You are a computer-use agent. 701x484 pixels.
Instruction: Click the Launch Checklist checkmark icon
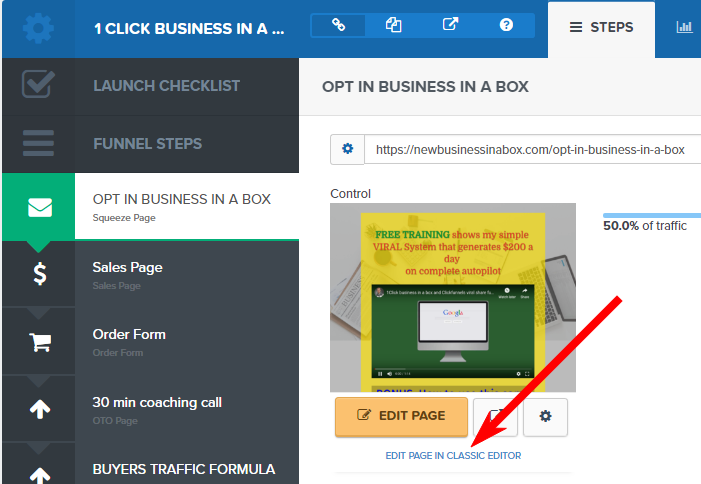pyautogui.click(x=38, y=84)
